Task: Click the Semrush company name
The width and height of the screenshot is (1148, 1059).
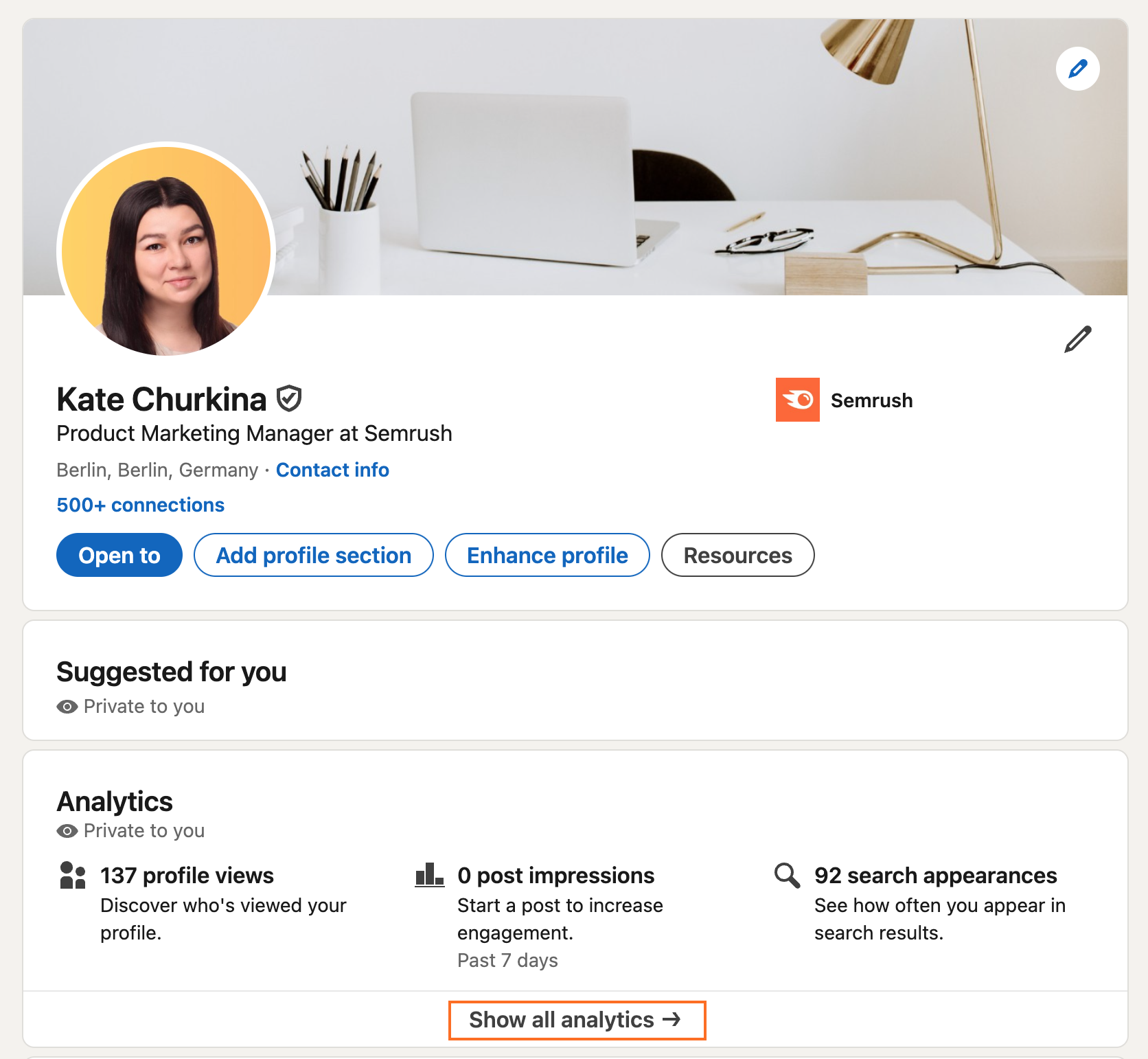Action: click(x=871, y=400)
